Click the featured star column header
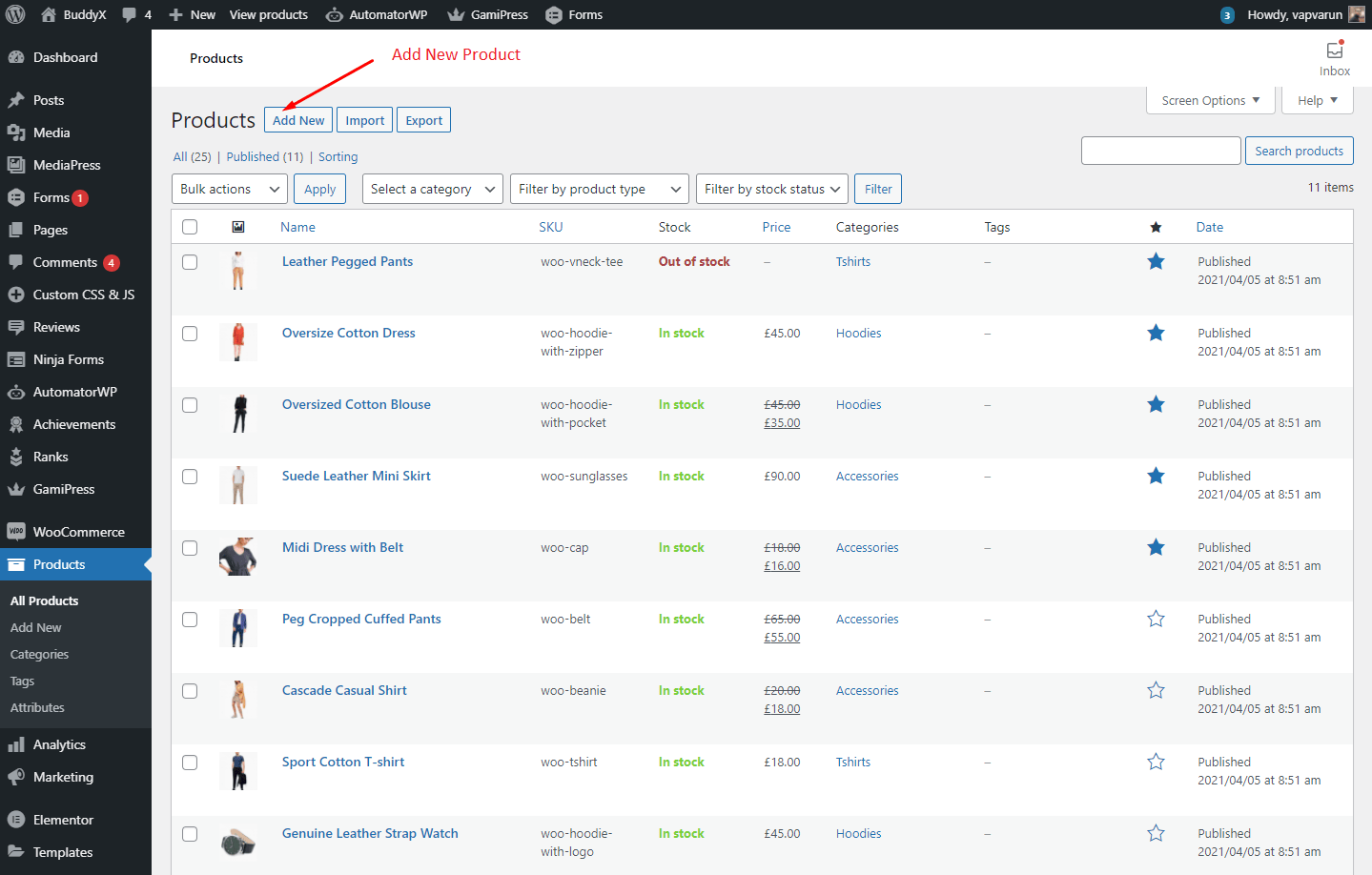1372x875 pixels. (x=1156, y=227)
